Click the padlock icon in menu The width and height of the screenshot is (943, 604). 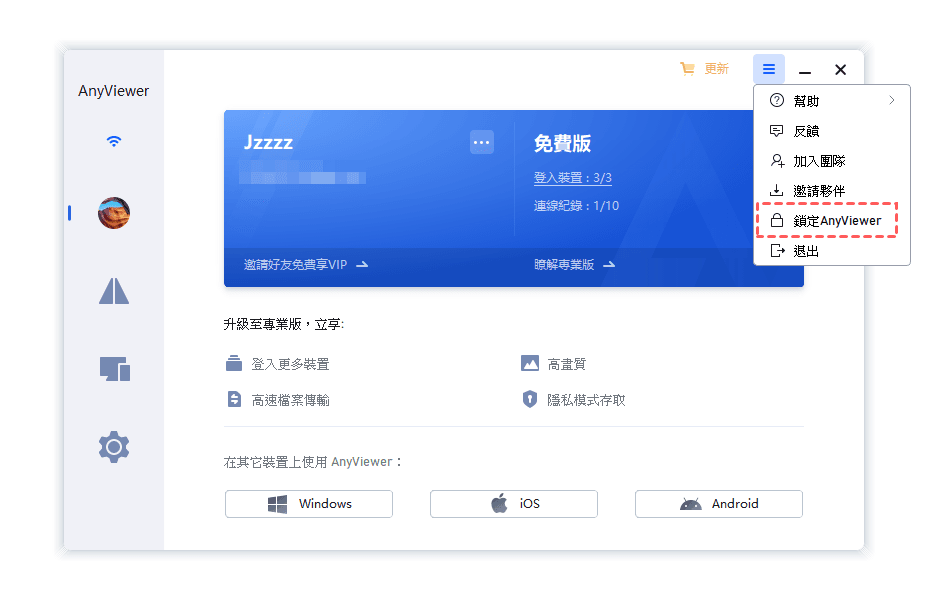click(x=777, y=221)
